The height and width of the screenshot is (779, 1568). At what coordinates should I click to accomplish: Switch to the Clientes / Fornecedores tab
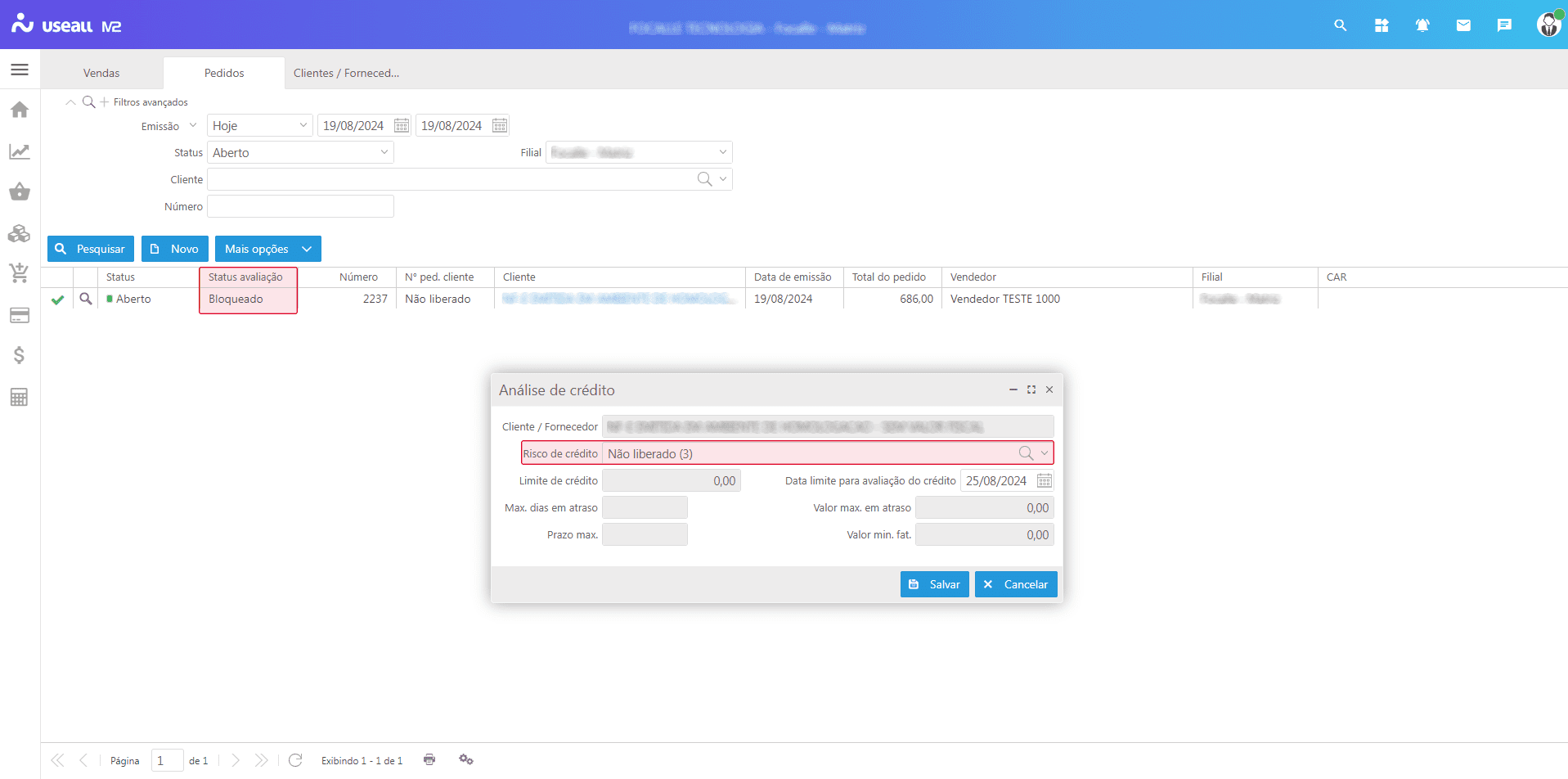[346, 73]
